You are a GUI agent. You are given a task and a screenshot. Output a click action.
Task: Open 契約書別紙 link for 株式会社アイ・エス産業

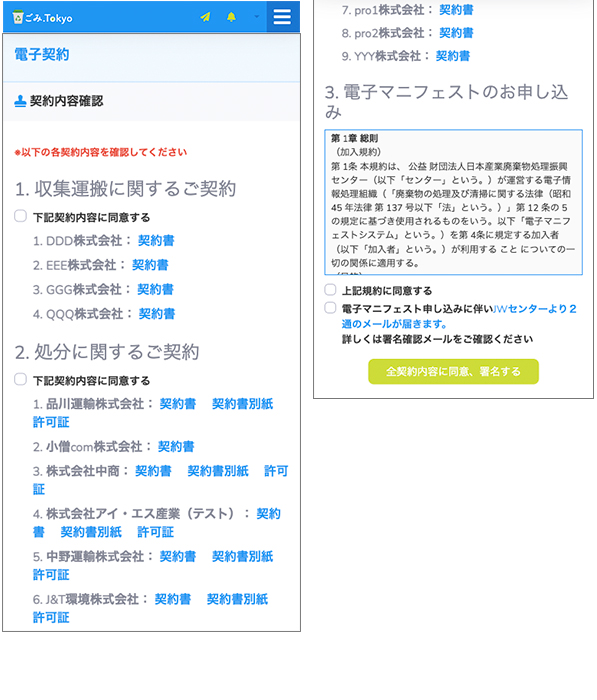tap(91, 532)
